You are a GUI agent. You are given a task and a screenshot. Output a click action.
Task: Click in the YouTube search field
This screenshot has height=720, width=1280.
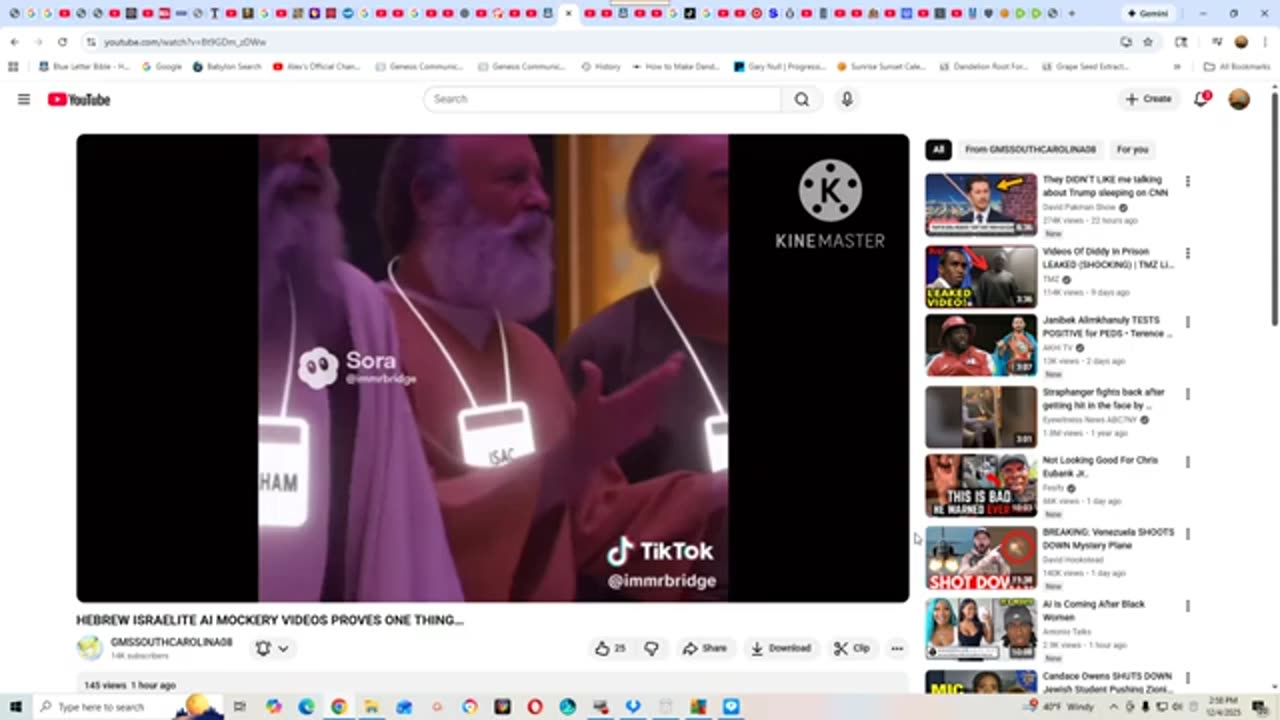tap(602, 99)
